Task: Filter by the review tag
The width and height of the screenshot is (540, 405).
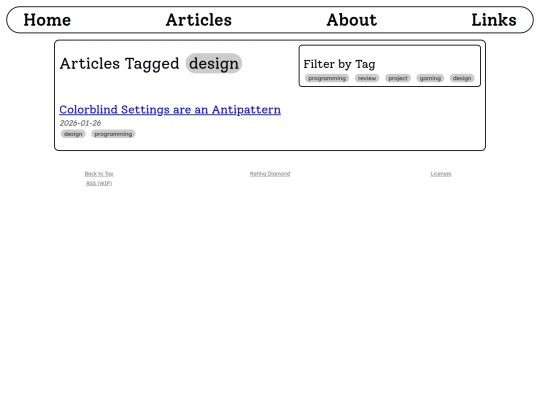Action: coord(367,78)
